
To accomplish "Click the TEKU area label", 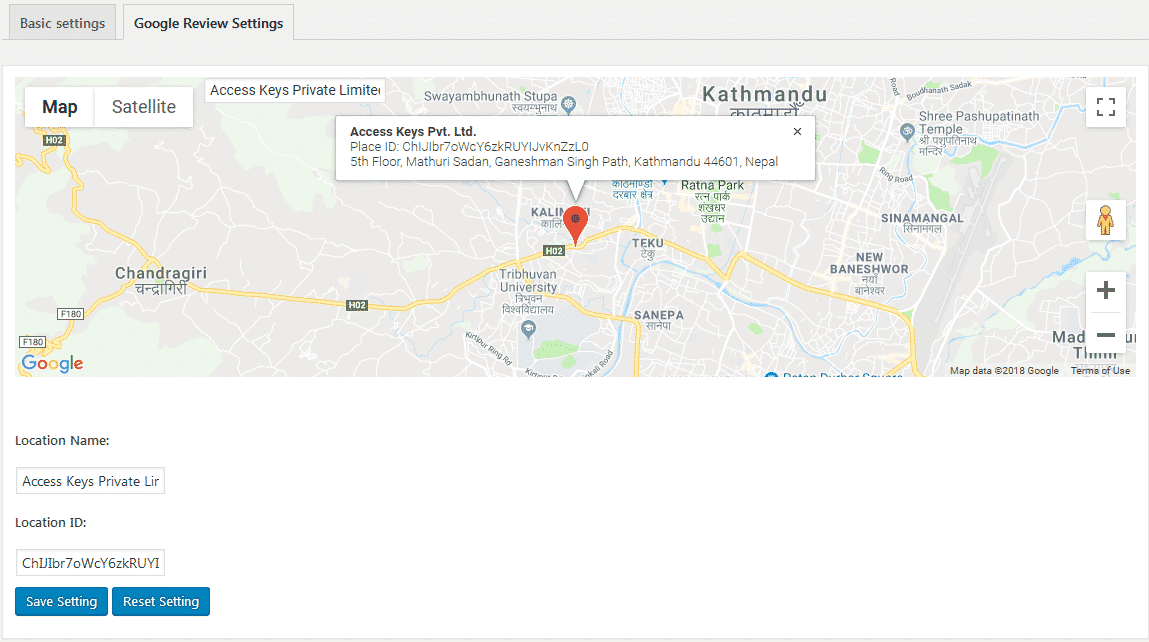I will click(648, 243).
